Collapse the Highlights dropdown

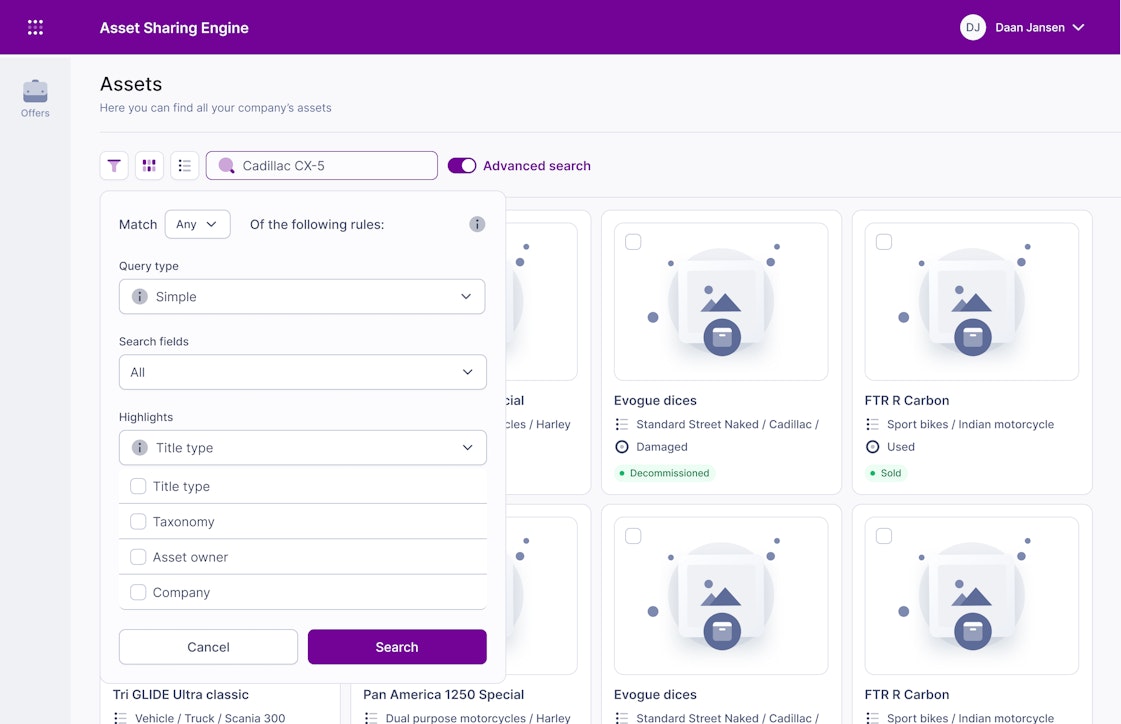[x=302, y=447]
